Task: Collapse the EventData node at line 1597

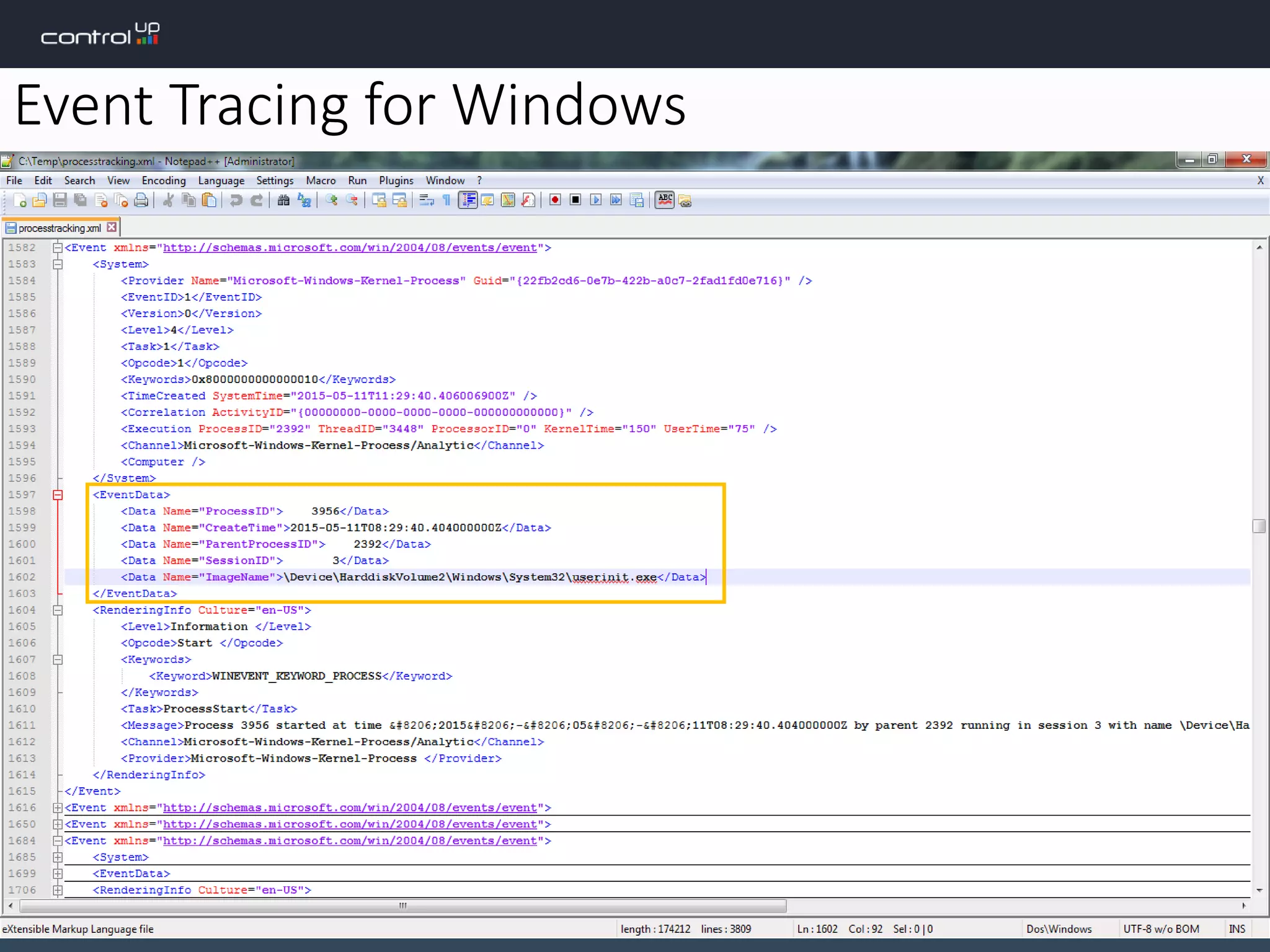Action: click(x=58, y=495)
